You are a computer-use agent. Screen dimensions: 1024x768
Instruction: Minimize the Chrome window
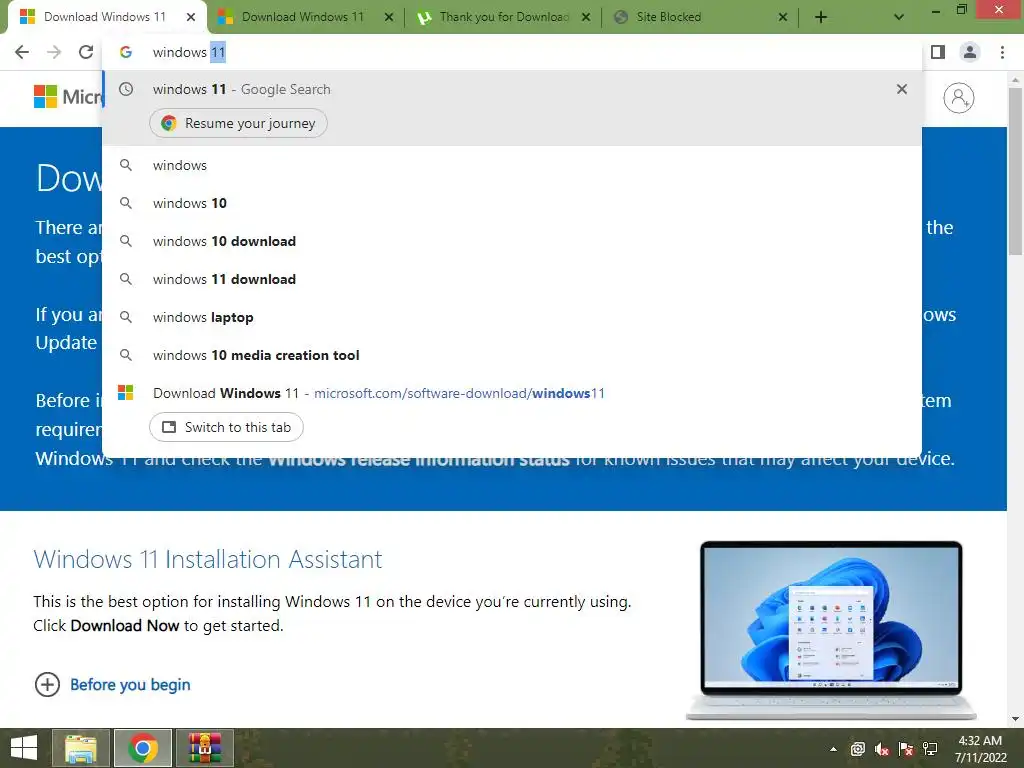click(x=936, y=10)
